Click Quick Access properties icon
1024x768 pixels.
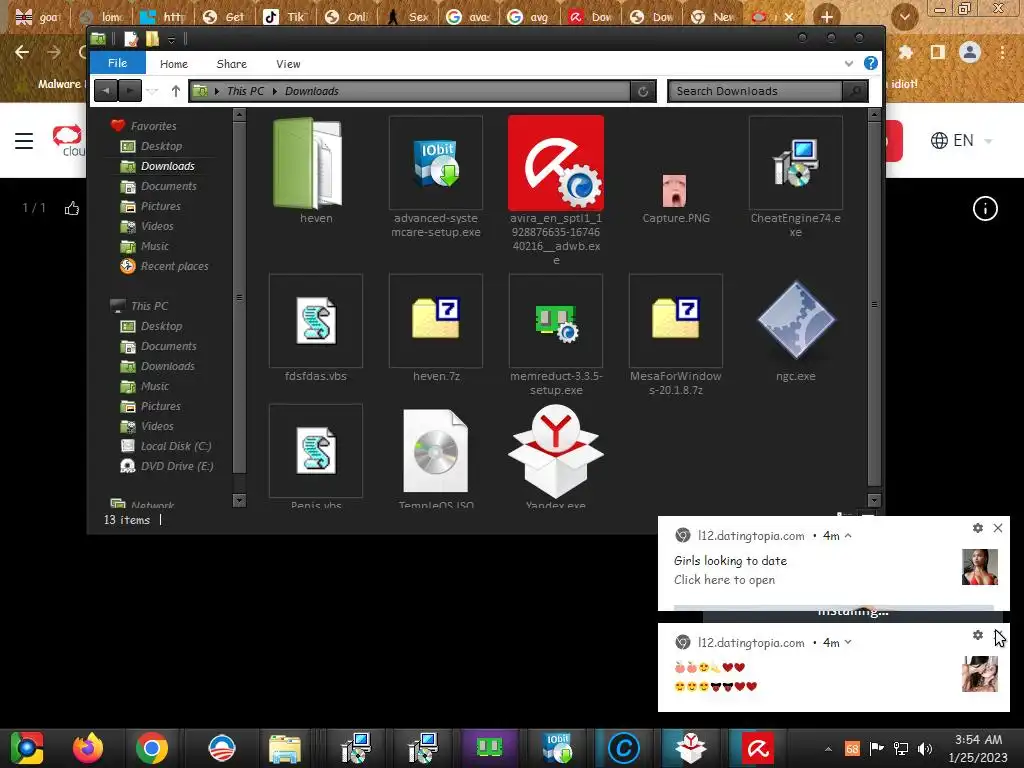click(x=131, y=39)
